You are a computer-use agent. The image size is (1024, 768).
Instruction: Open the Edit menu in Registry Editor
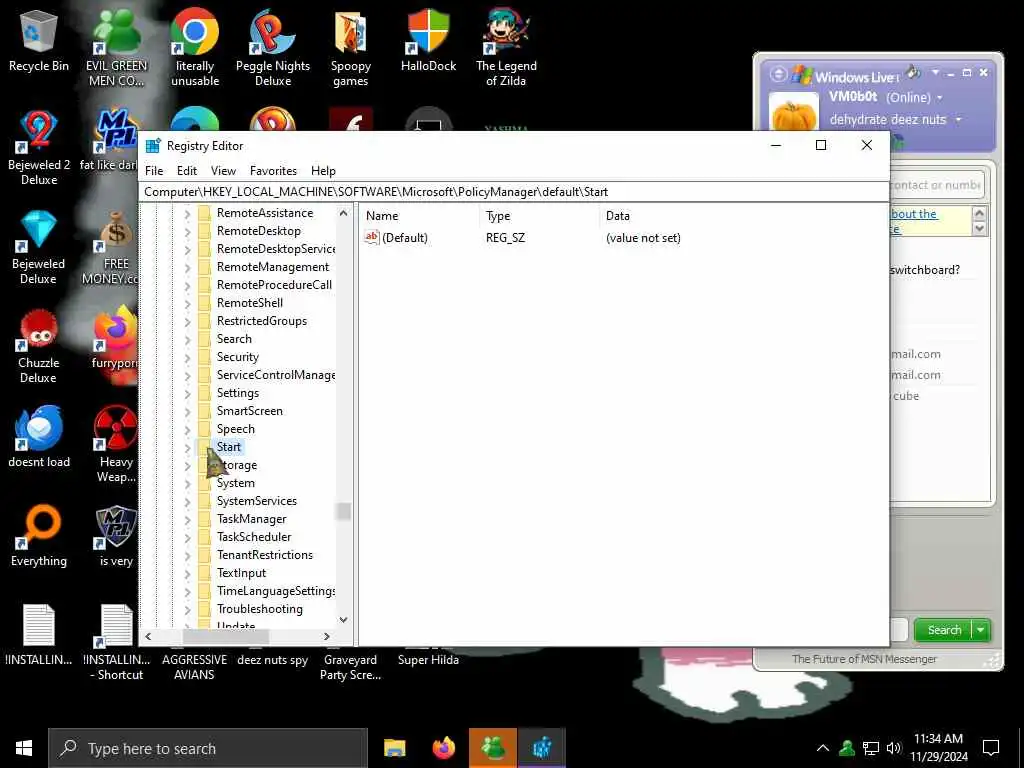(x=187, y=170)
